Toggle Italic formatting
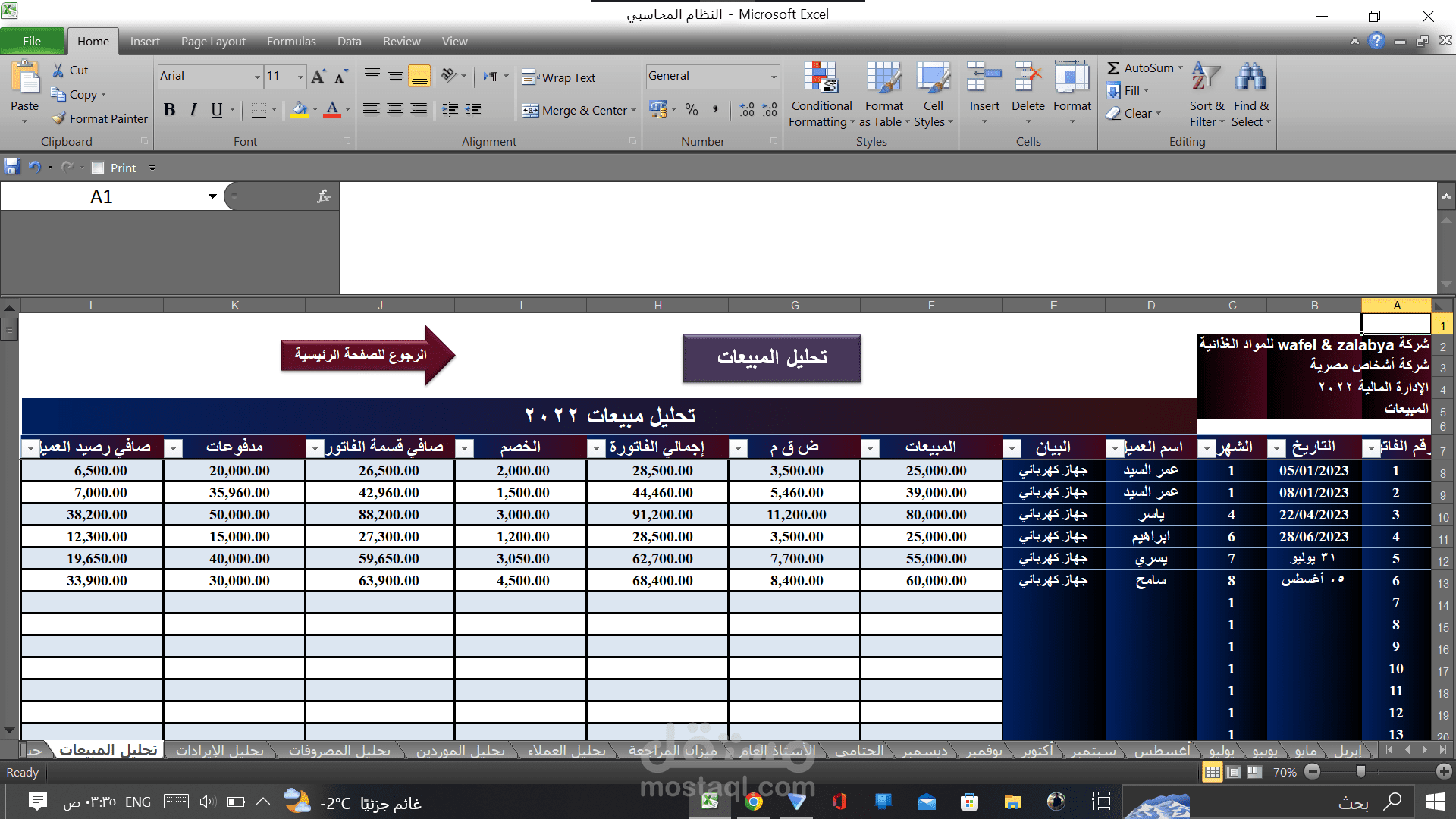Viewport: 1456px width, 819px height. 193,110
